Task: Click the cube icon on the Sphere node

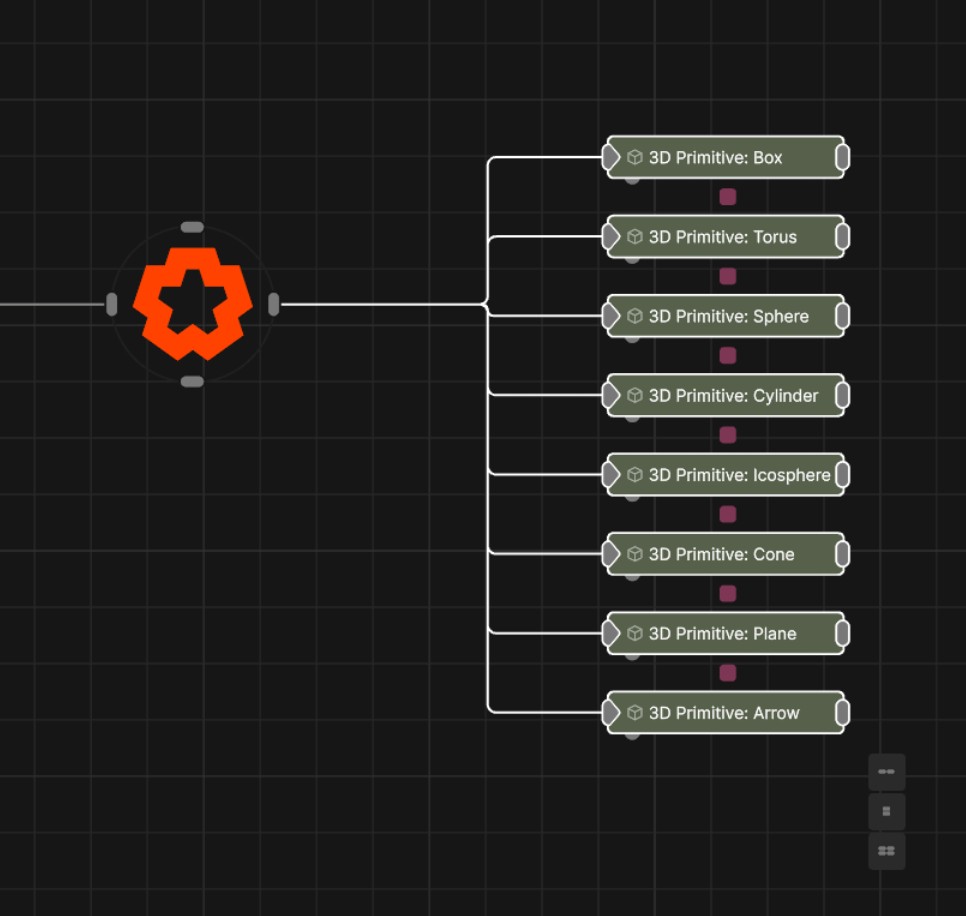Action: pos(634,316)
